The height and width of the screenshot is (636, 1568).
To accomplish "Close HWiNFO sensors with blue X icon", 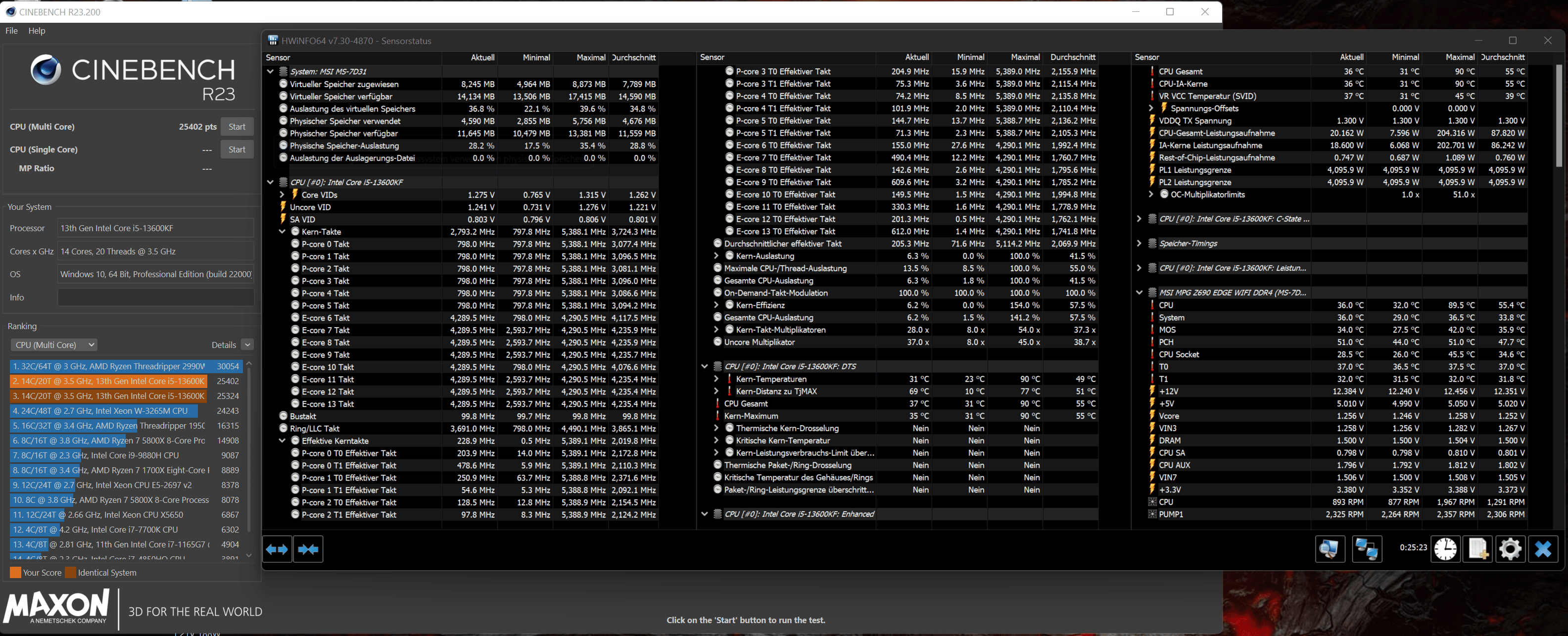I will pos(1543,549).
